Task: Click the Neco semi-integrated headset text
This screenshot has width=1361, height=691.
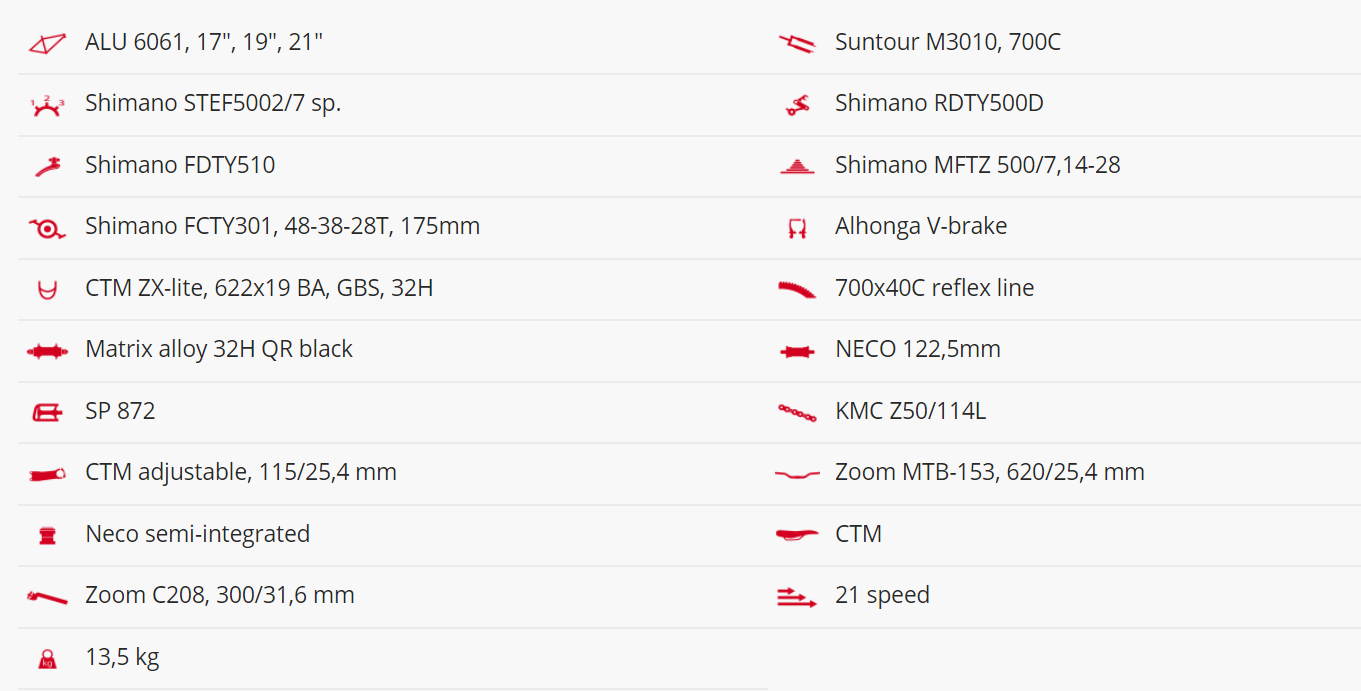Action: point(198,534)
